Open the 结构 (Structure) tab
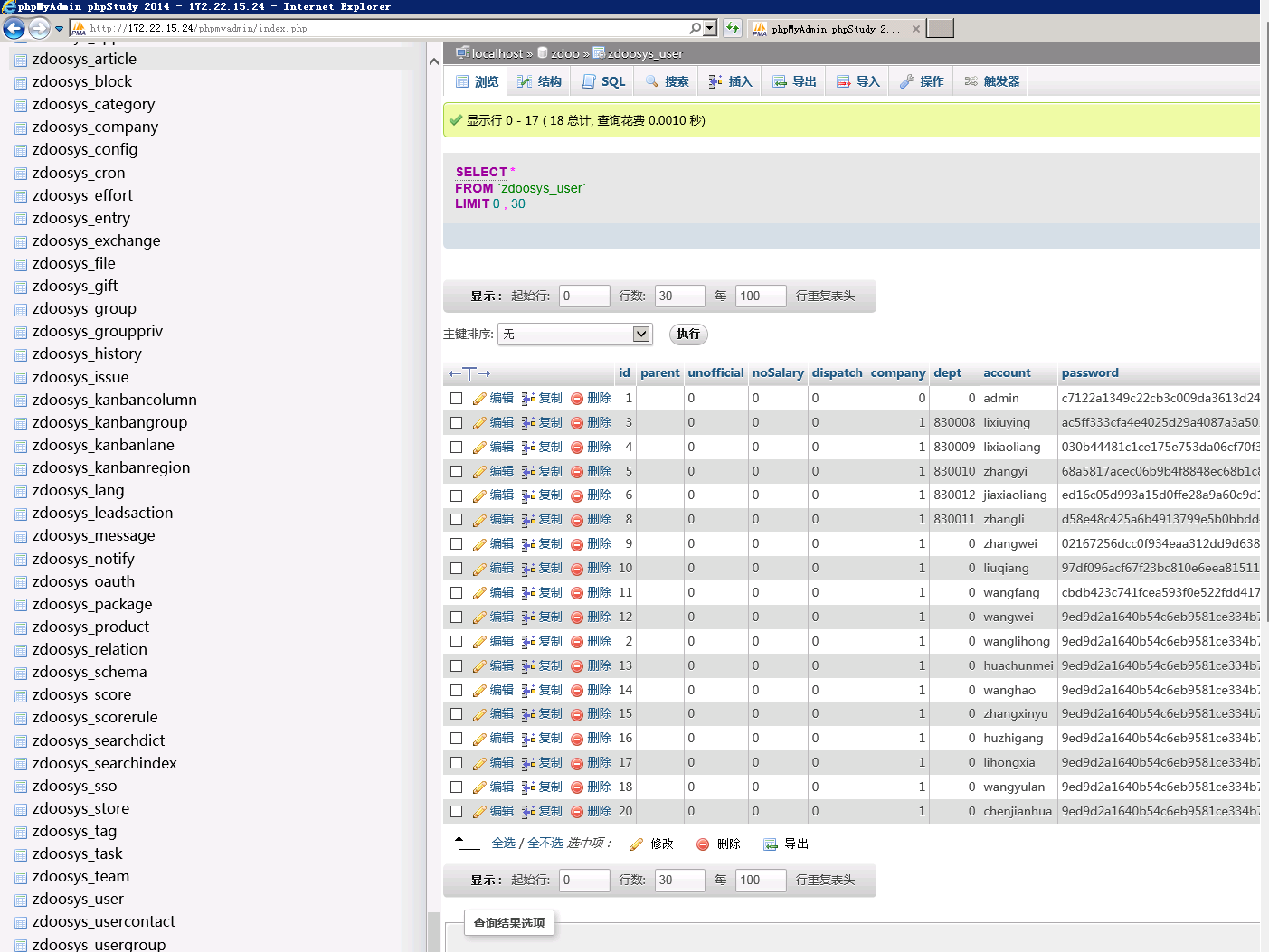Viewport: 1269px width, 952px height. pos(539,81)
